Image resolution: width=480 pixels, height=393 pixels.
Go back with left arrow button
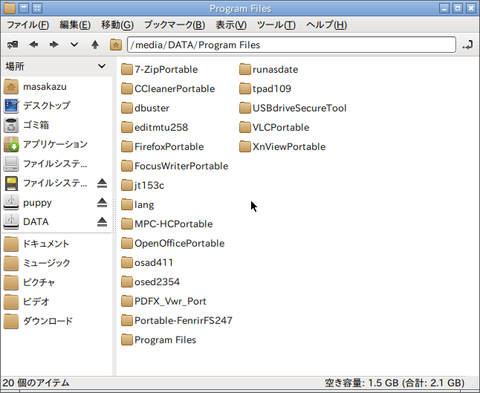tap(33, 45)
